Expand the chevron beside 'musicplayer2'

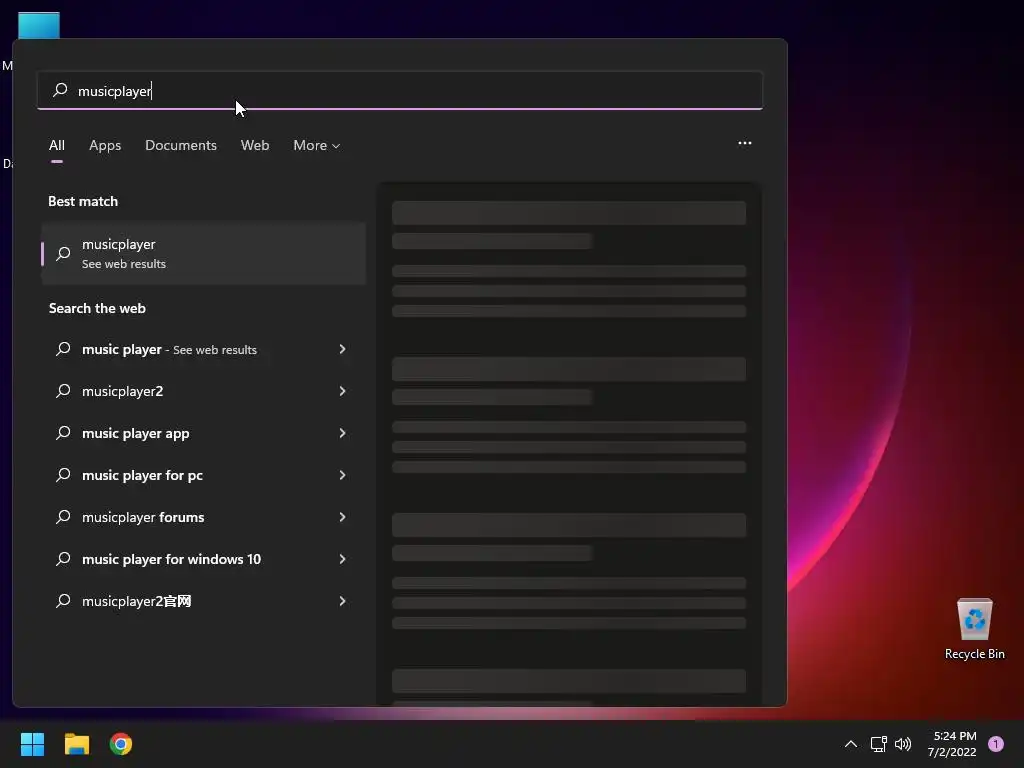pos(342,391)
